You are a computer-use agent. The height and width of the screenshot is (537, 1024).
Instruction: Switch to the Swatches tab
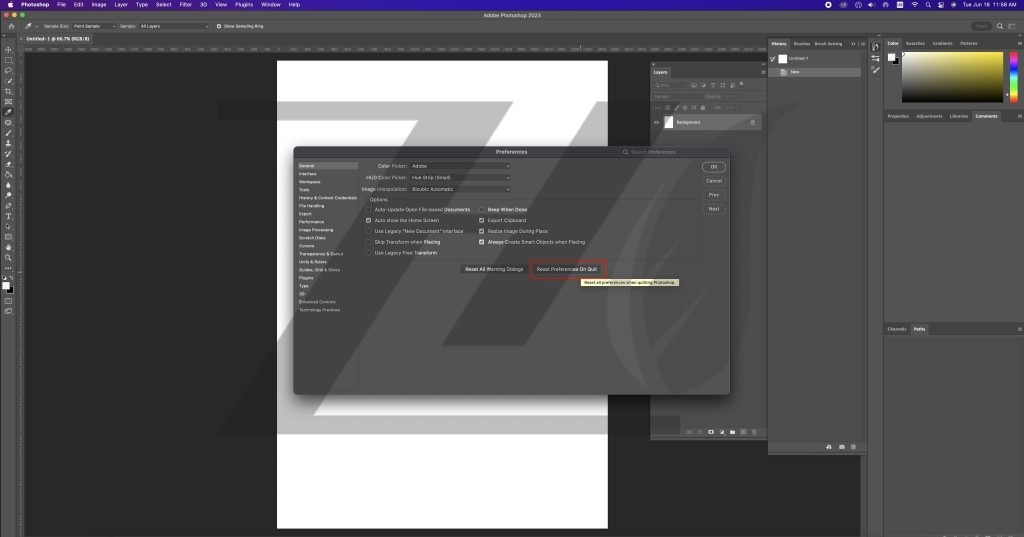click(x=914, y=43)
